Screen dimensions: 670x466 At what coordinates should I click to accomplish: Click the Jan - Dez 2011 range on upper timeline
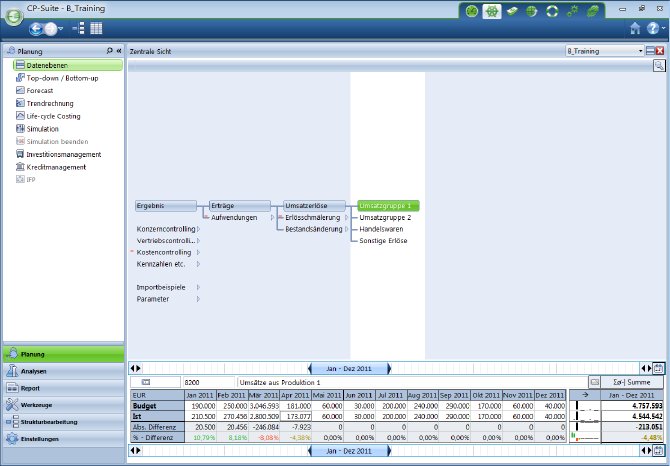pyautogui.click(x=349, y=368)
